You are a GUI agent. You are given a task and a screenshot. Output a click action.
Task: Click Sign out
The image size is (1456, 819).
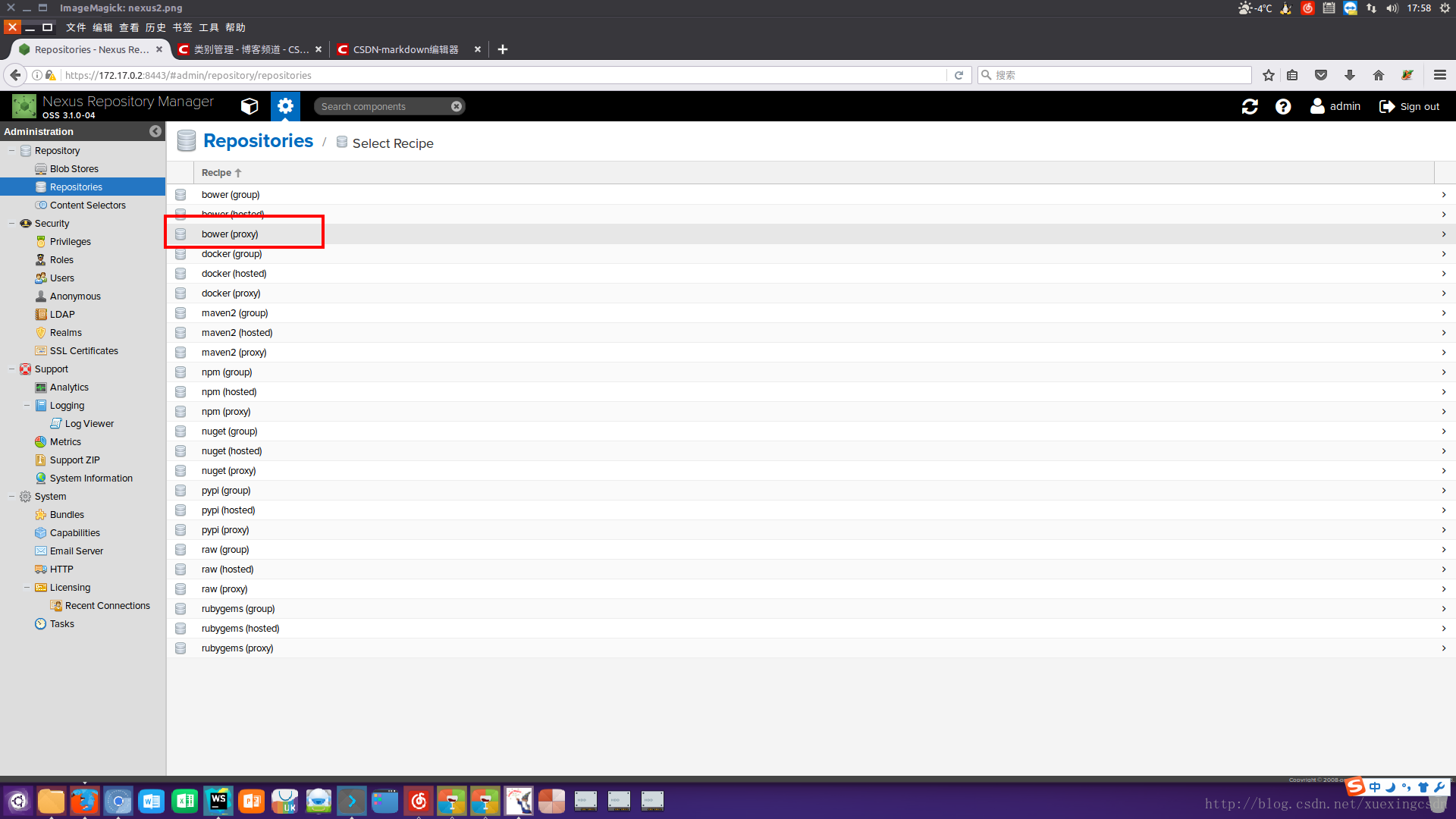pyautogui.click(x=1409, y=107)
